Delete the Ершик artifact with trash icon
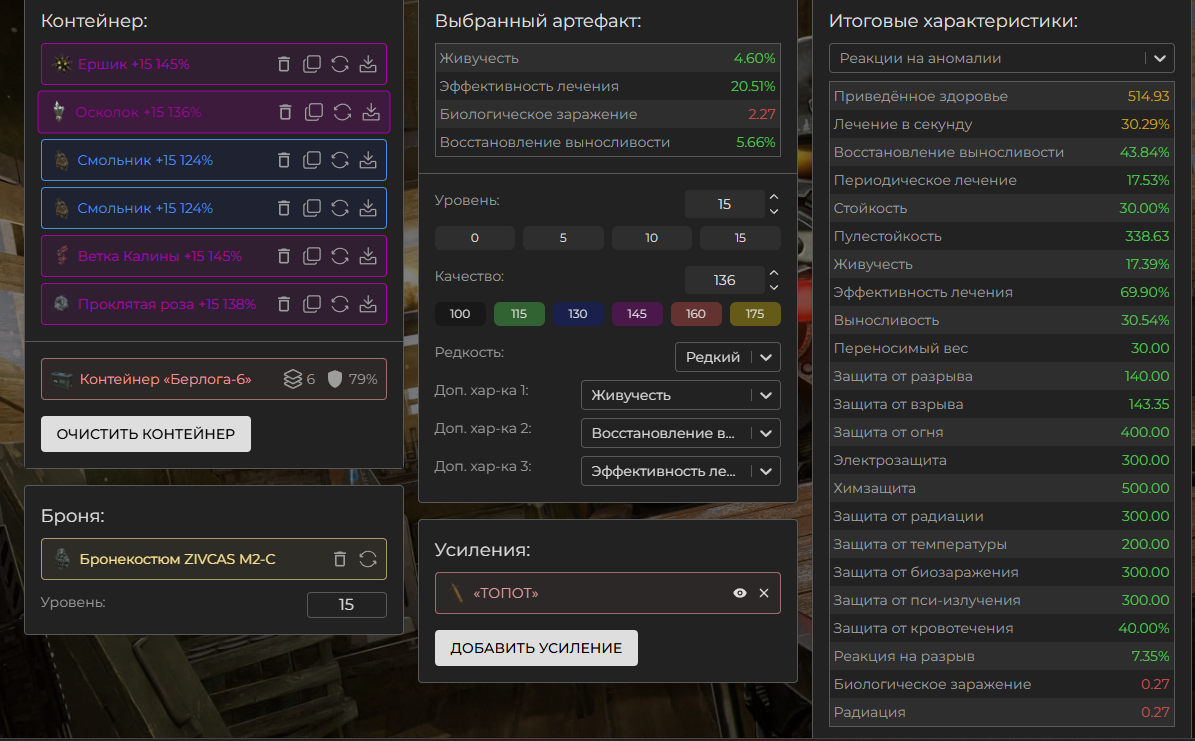The width and height of the screenshot is (1195, 741). click(x=284, y=64)
